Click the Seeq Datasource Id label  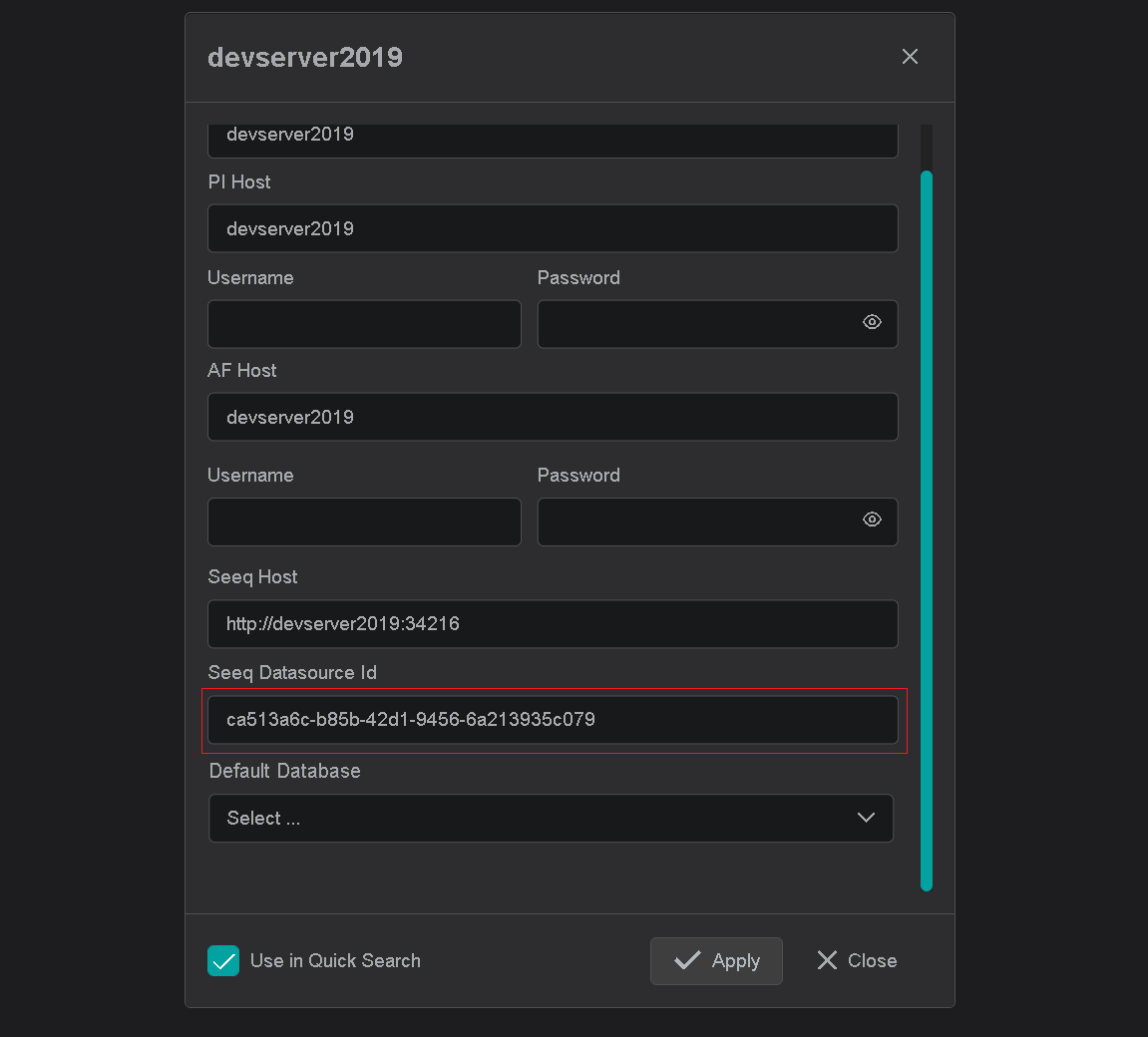click(x=292, y=672)
